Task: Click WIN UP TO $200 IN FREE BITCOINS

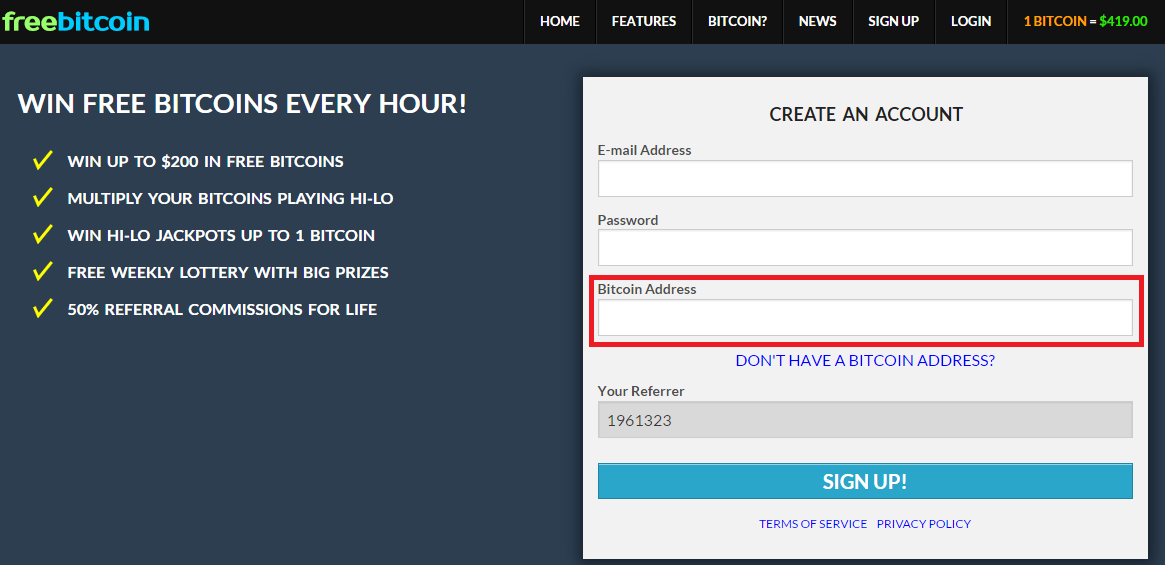Action: [x=206, y=161]
